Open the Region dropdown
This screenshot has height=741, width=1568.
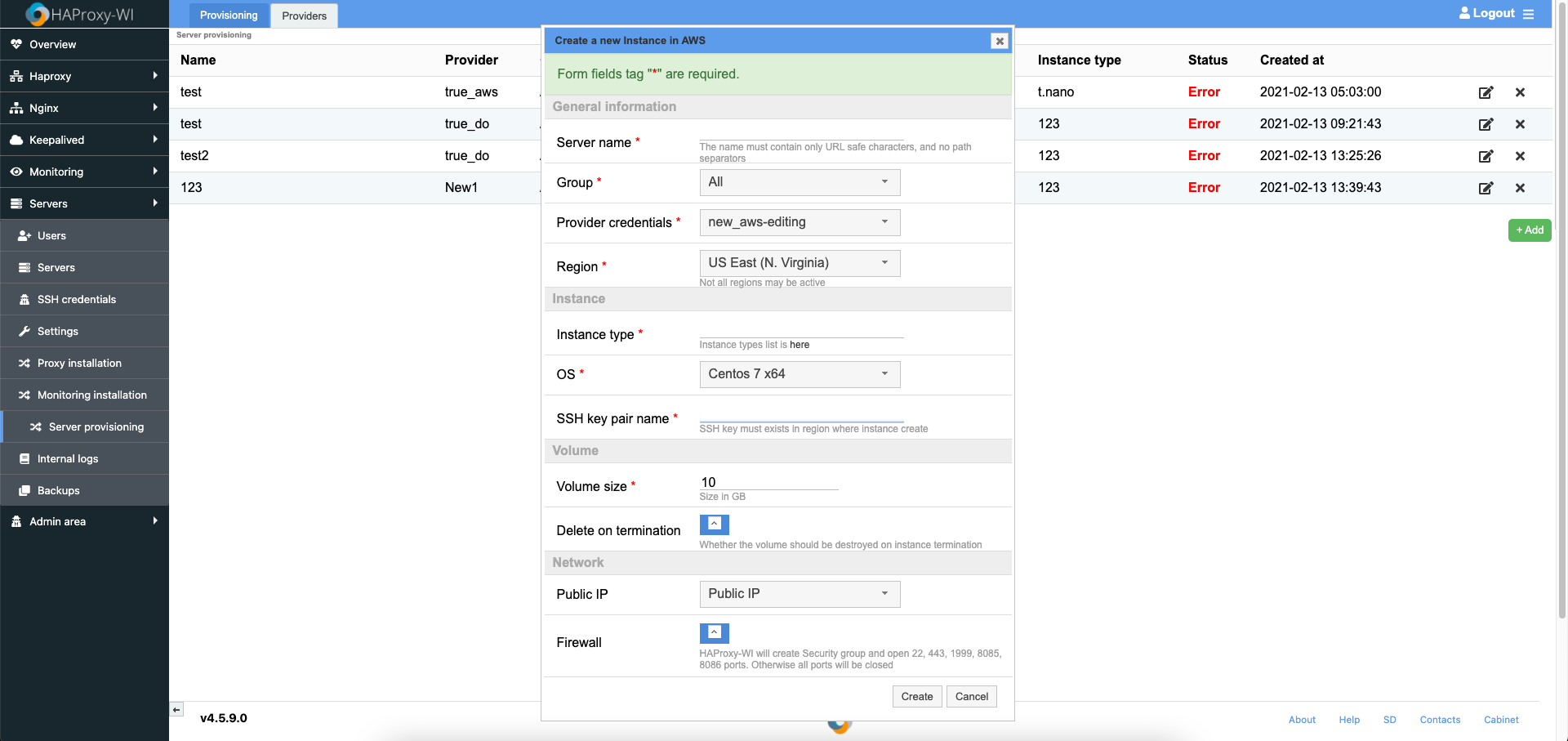pyautogui.click(x=800, y=263)
